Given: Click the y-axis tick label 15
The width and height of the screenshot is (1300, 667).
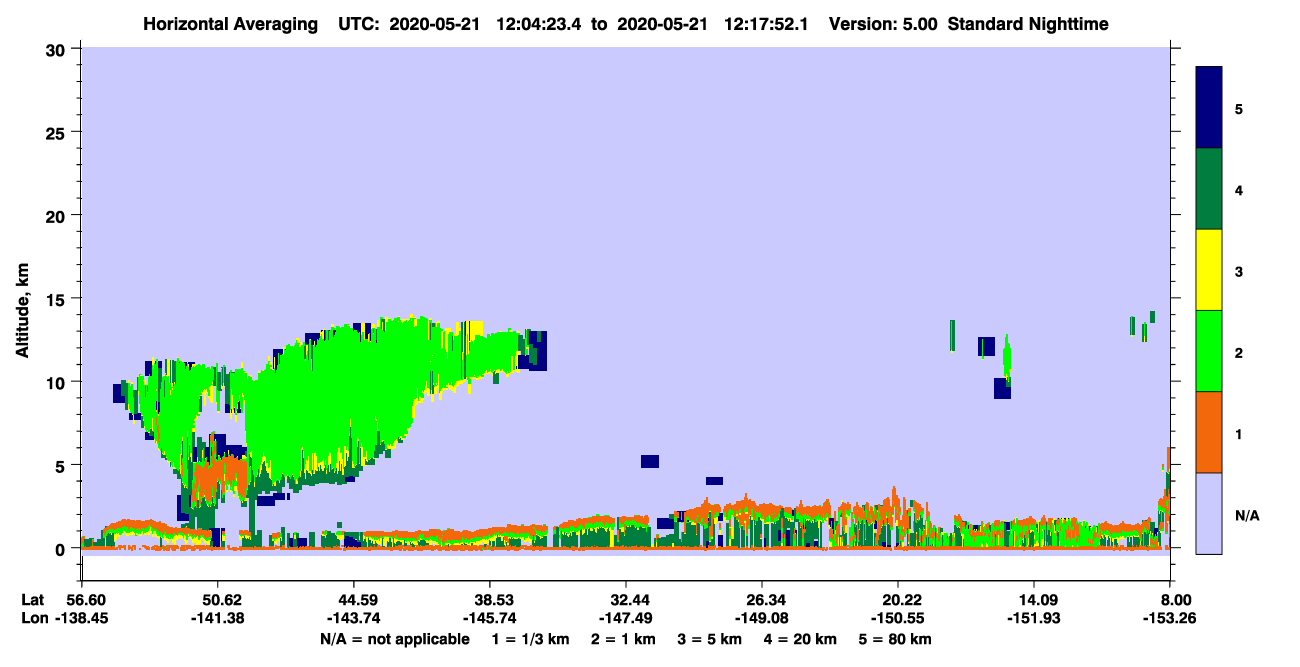Looking at the screenshot, I should [x=58, y=298].
